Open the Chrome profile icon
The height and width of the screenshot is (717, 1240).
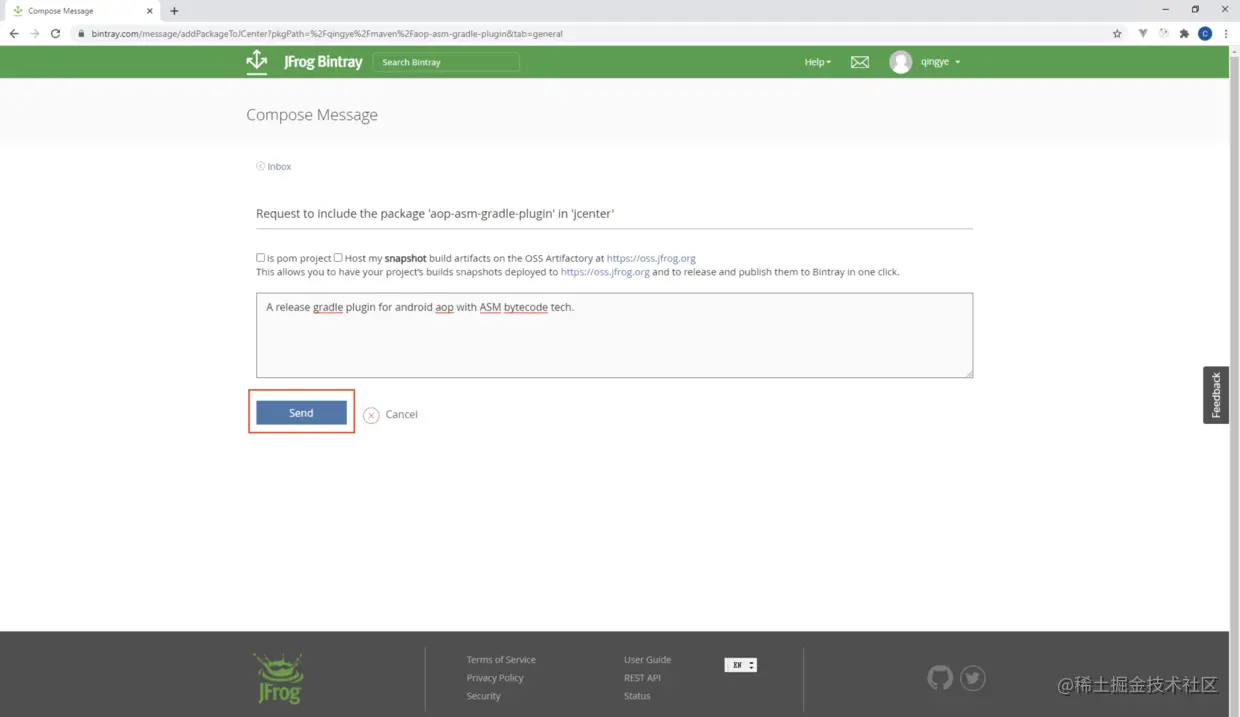tap(1205, 33)
